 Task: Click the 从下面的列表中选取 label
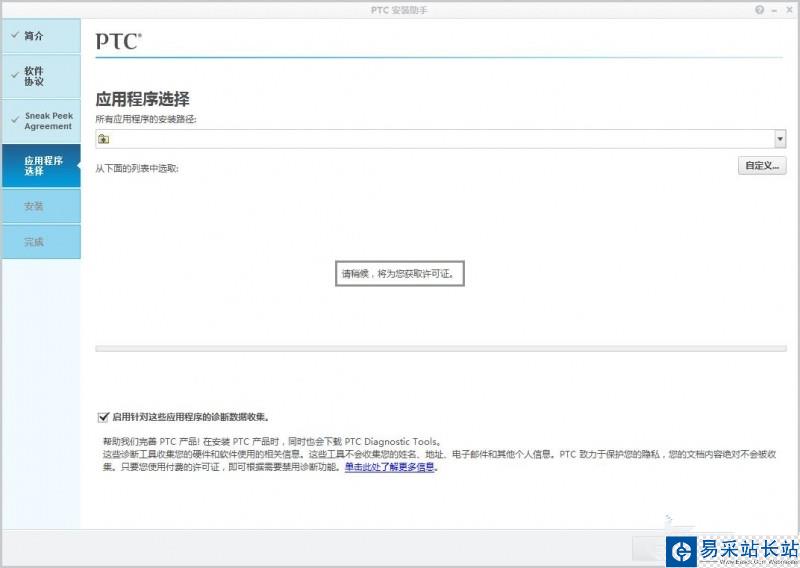pos(137,168)
